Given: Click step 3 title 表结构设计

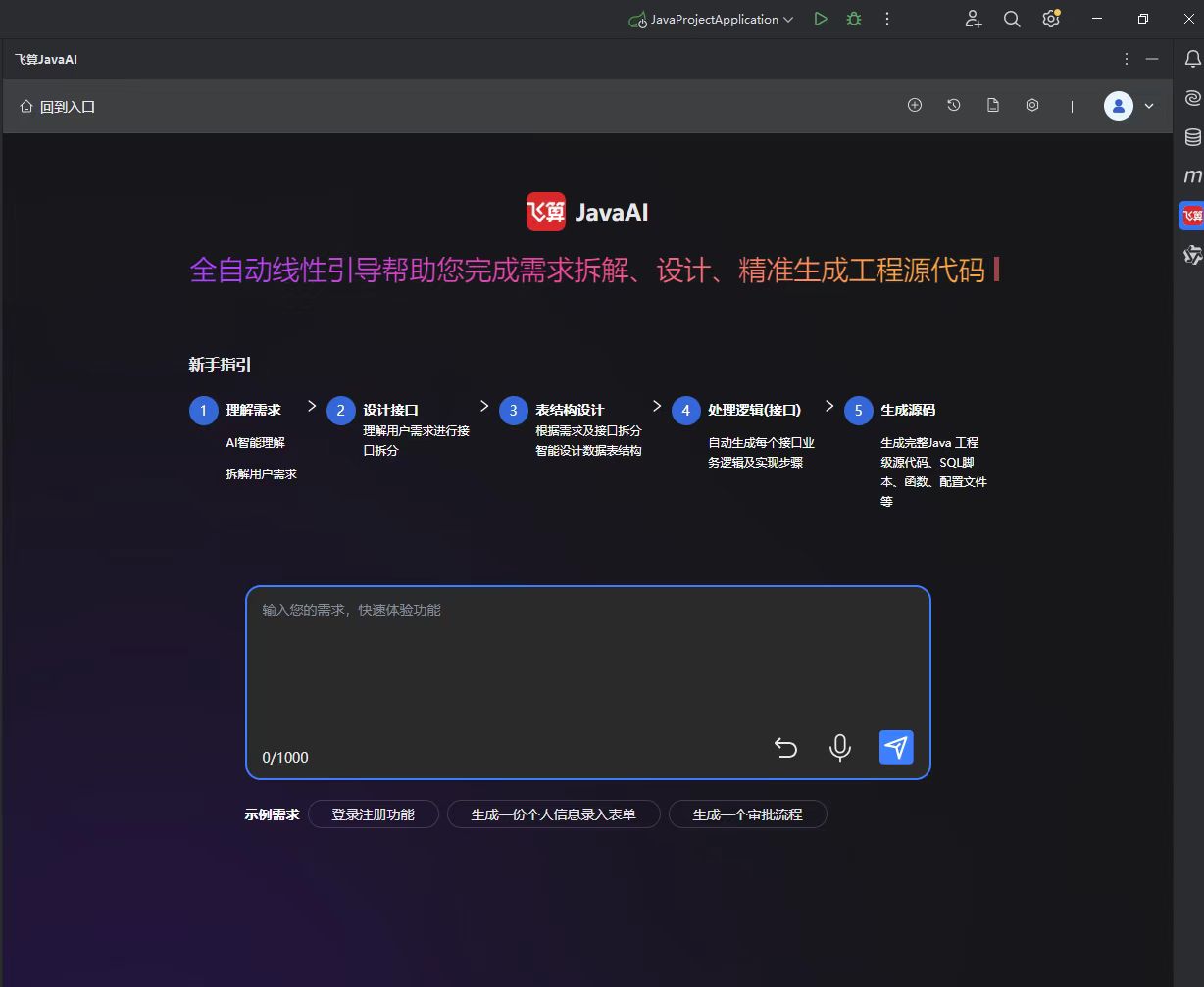Looking at the screenshot, I should [x=570, y=410].
